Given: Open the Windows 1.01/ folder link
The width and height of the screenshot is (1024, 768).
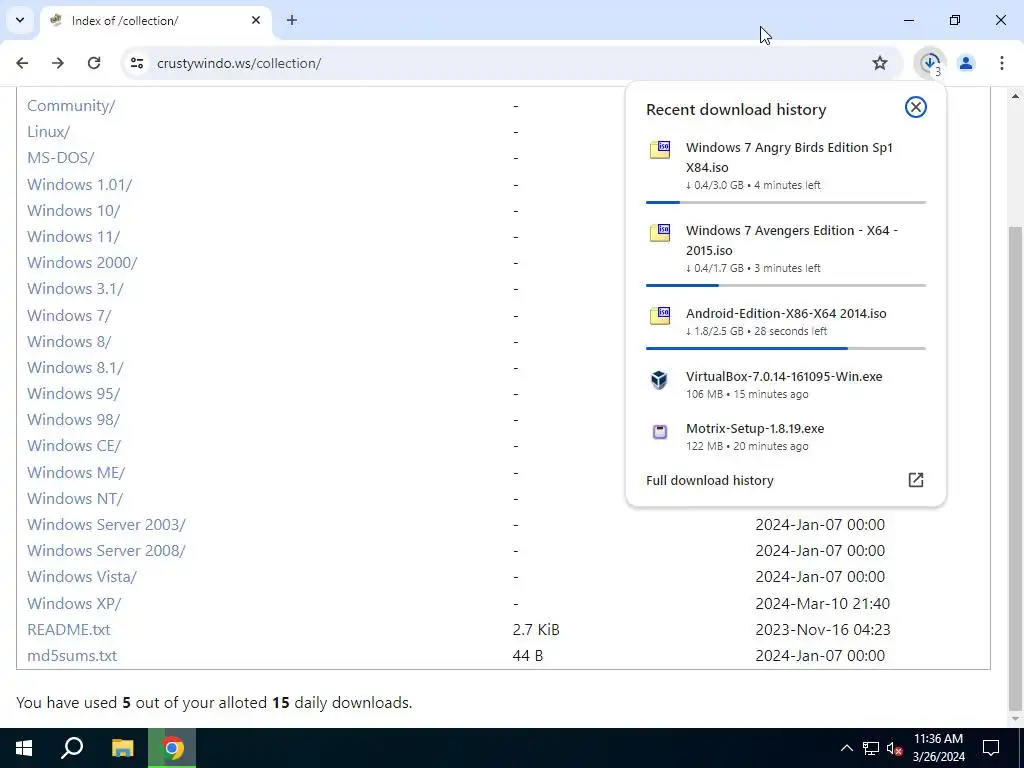Looking at the screenshot, I should (79, 185).
